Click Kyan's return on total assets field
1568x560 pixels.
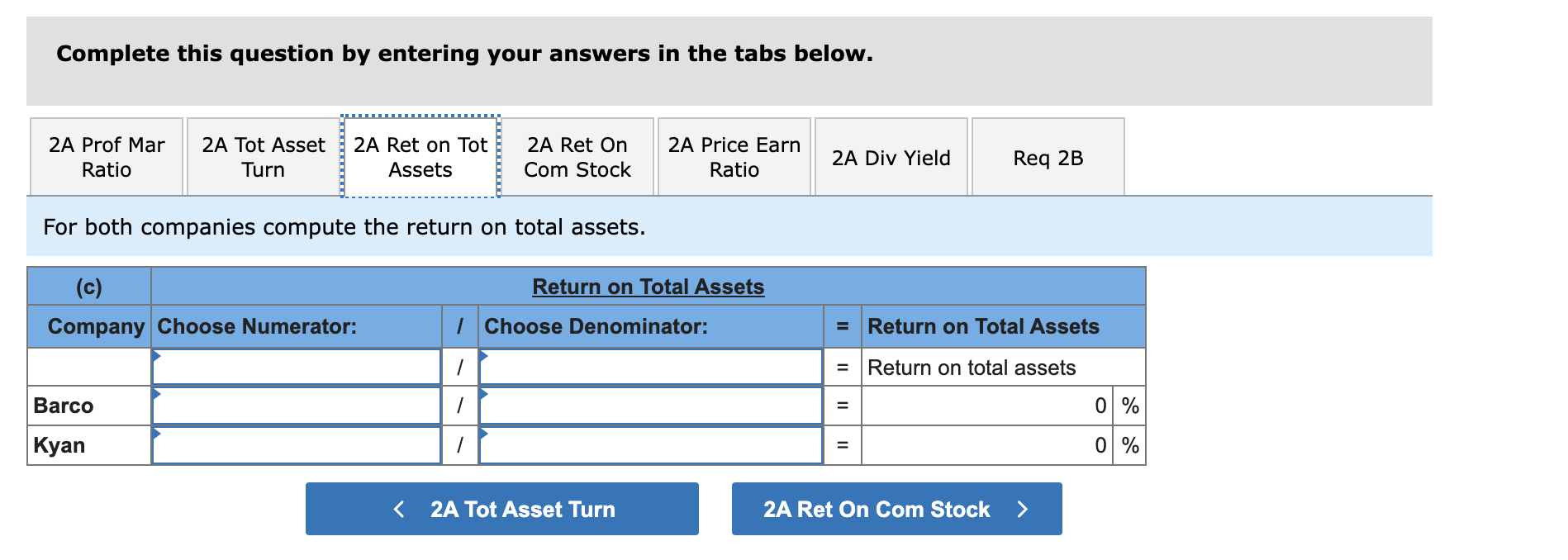click(983, 444)
